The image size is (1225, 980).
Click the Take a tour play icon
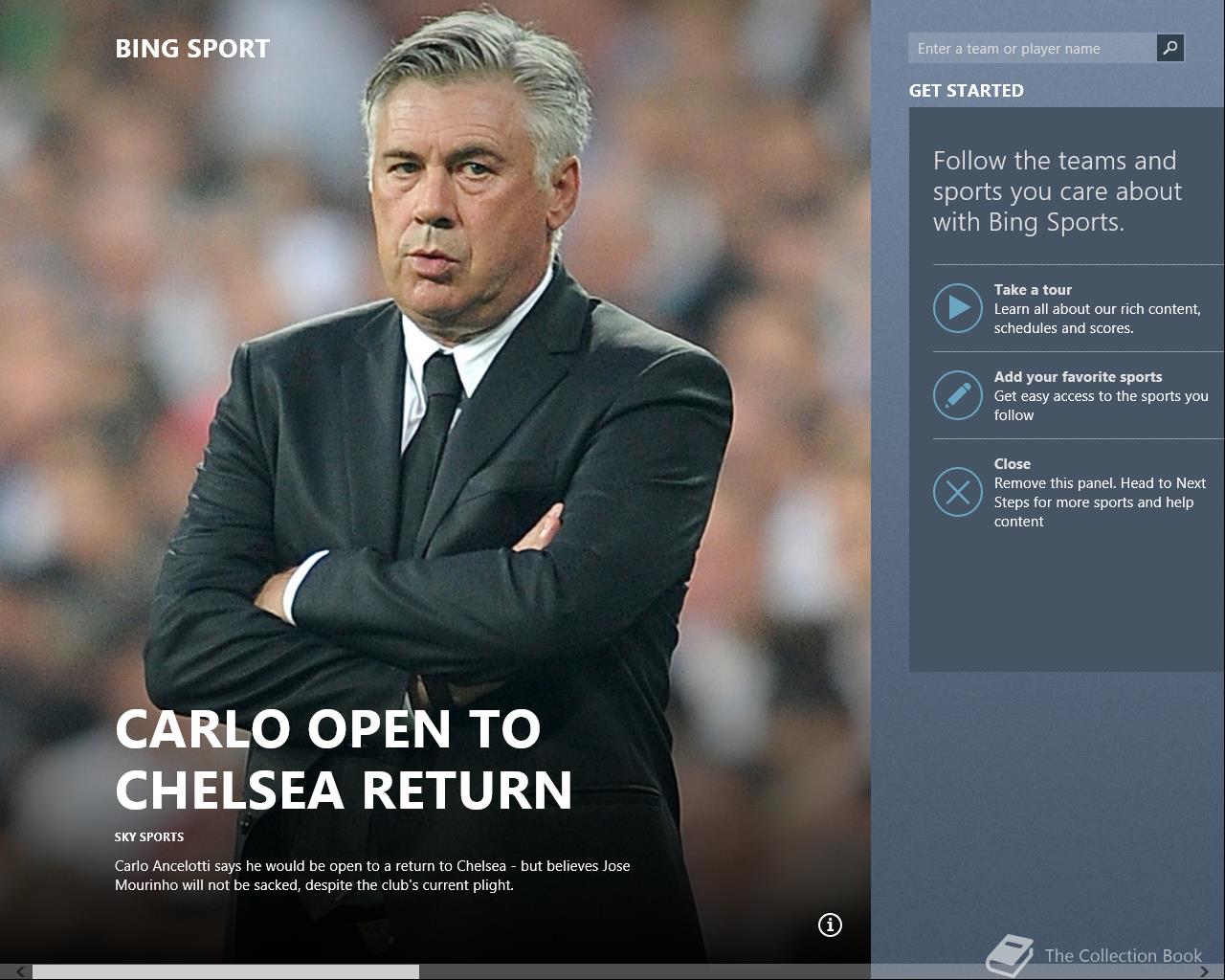tap(958, 308)
